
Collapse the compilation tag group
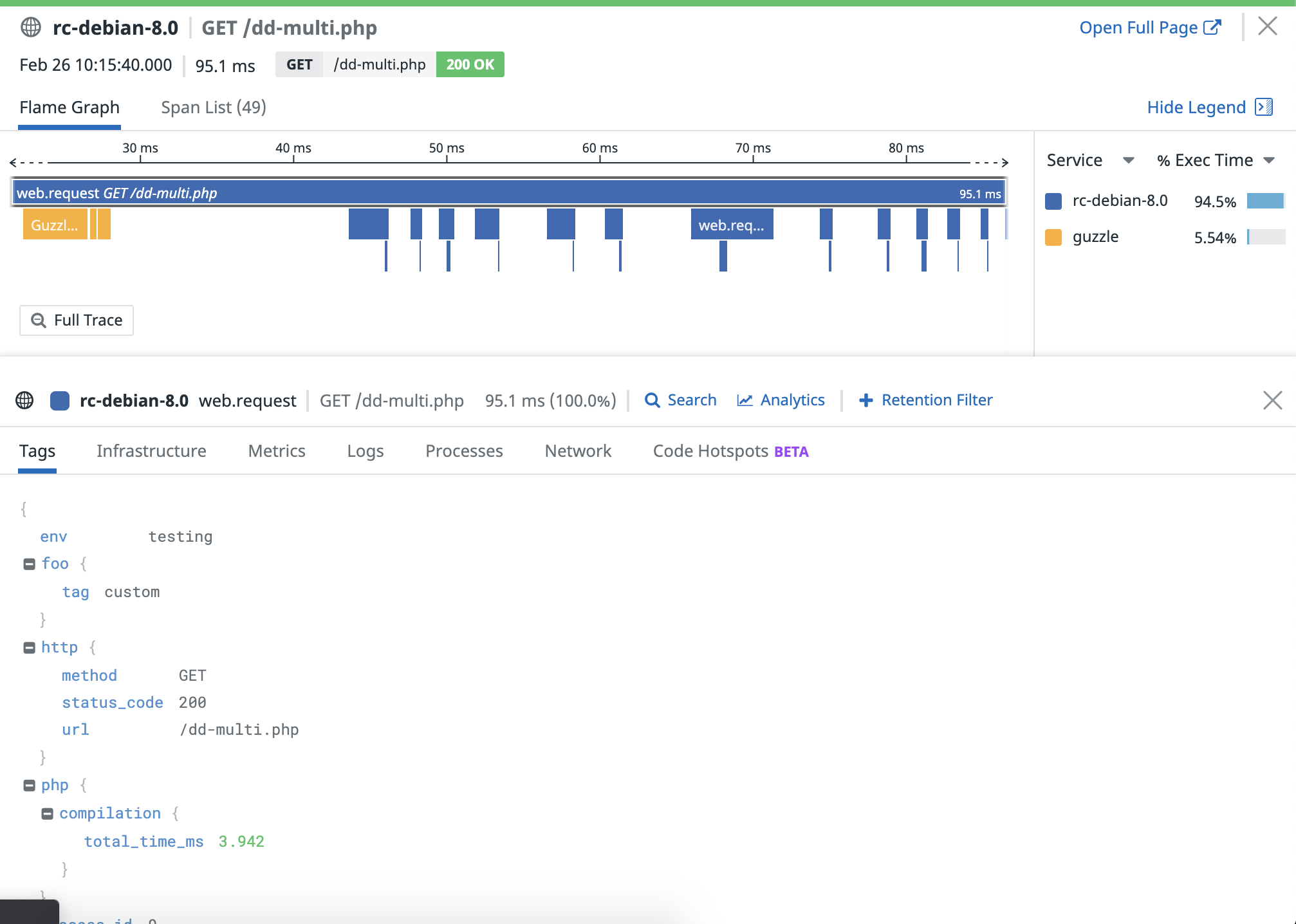[x=47, y=814]
